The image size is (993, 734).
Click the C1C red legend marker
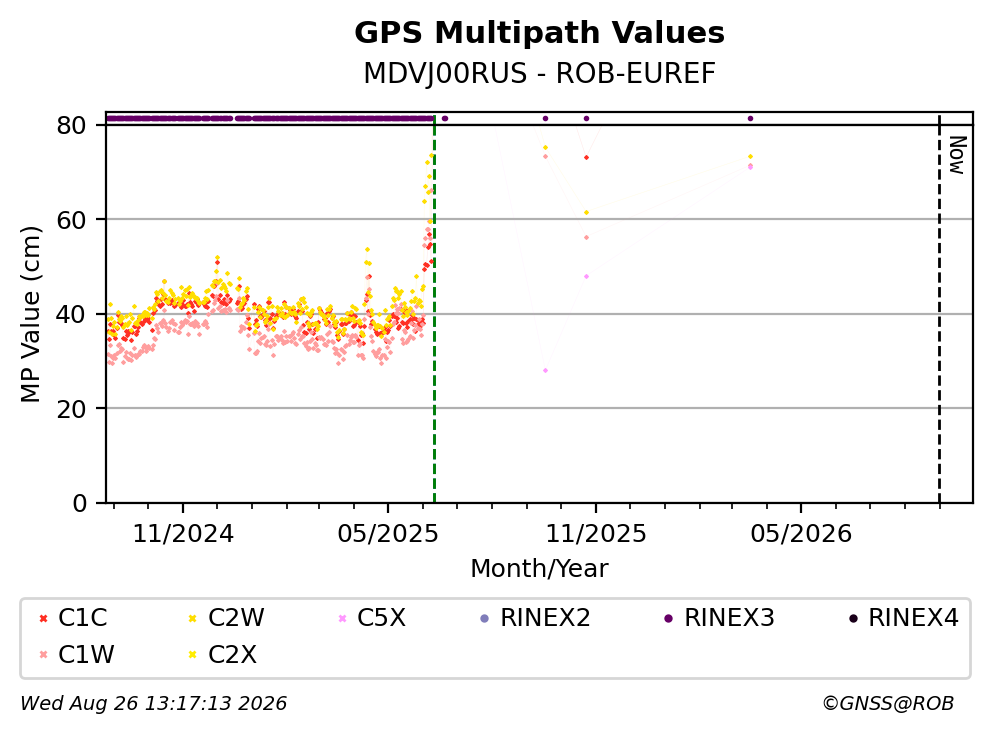pyautogui.click(x=43, y=618)
